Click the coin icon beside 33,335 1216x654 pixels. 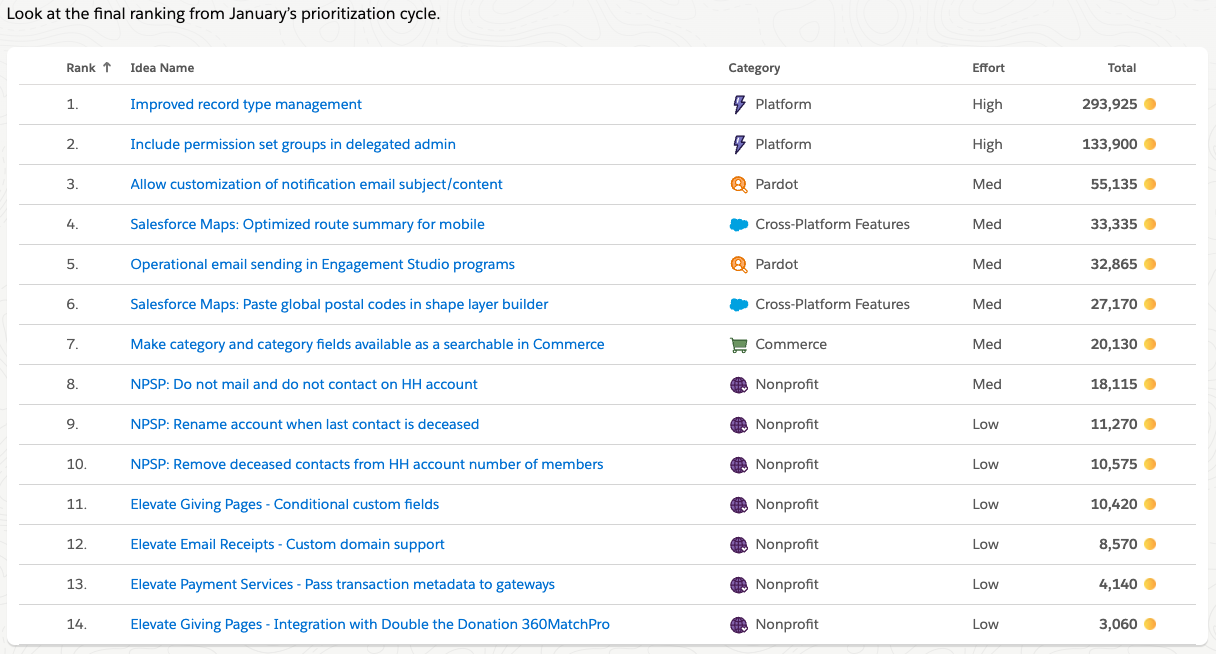point(1150,224)
